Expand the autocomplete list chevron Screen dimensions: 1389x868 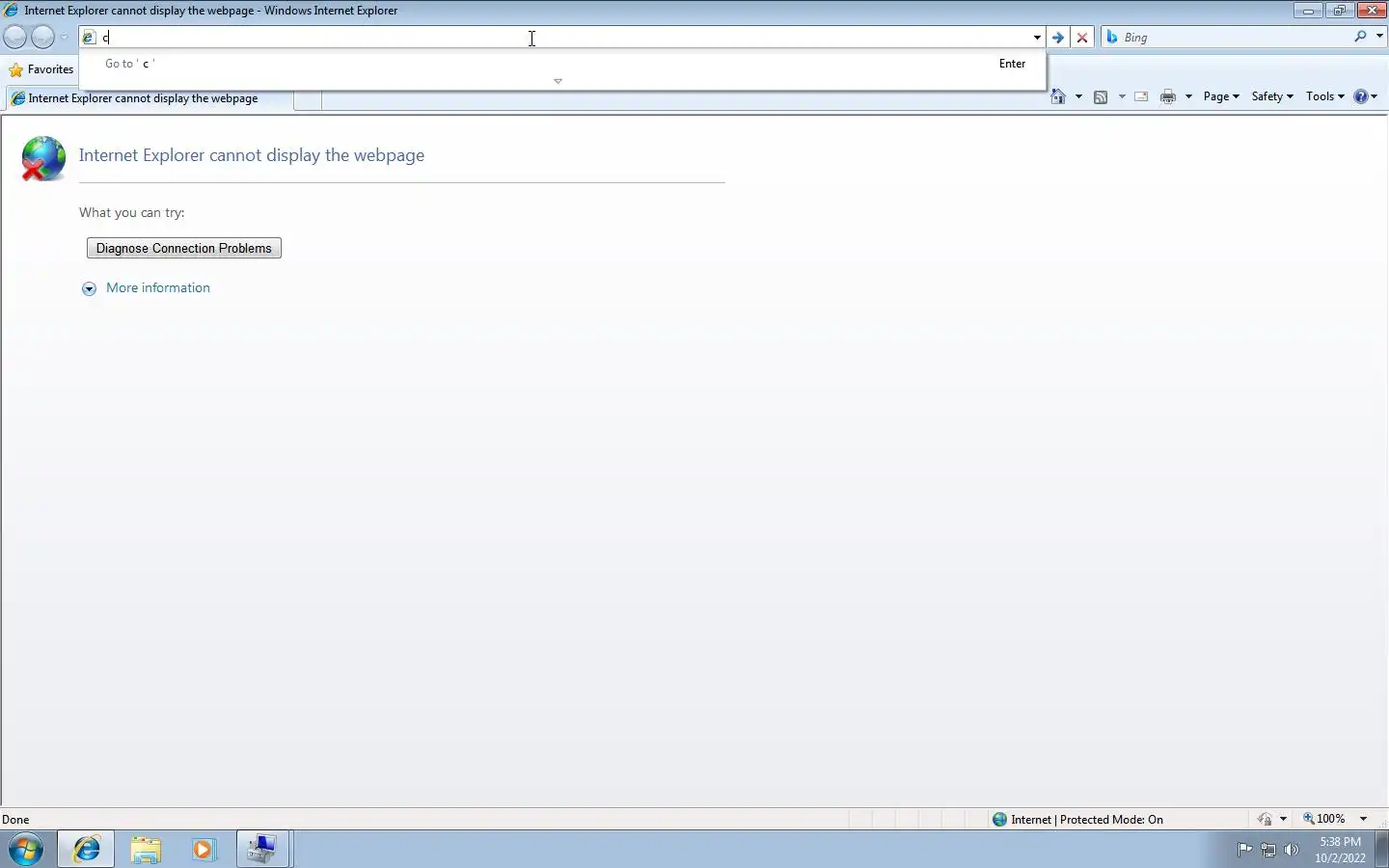coord(558,81)
